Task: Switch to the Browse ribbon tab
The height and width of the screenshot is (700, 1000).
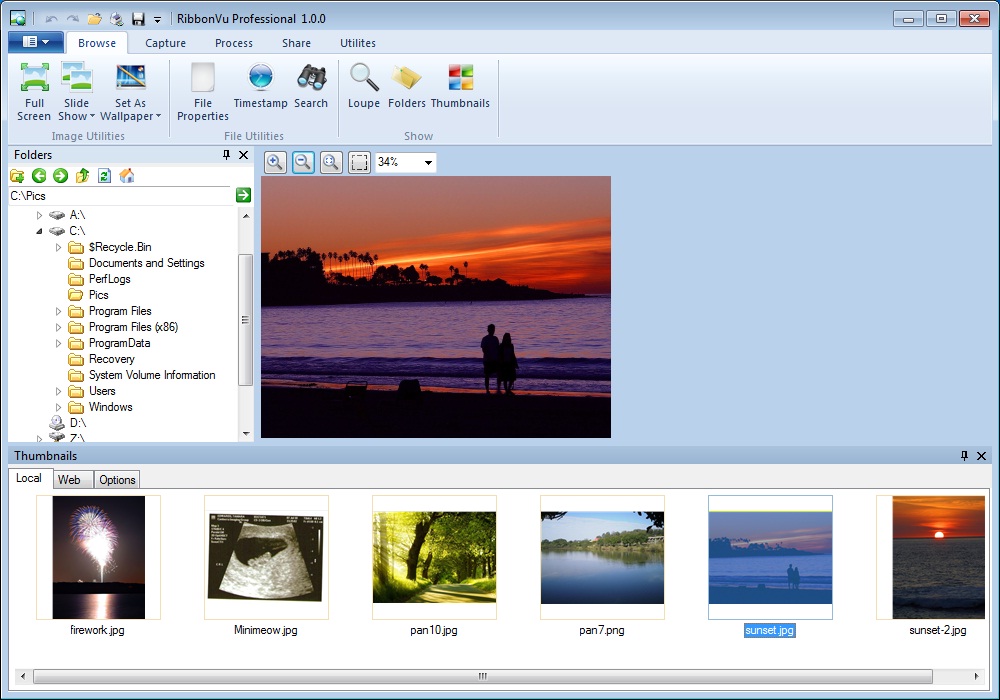Action: click(x=97, y=43)
